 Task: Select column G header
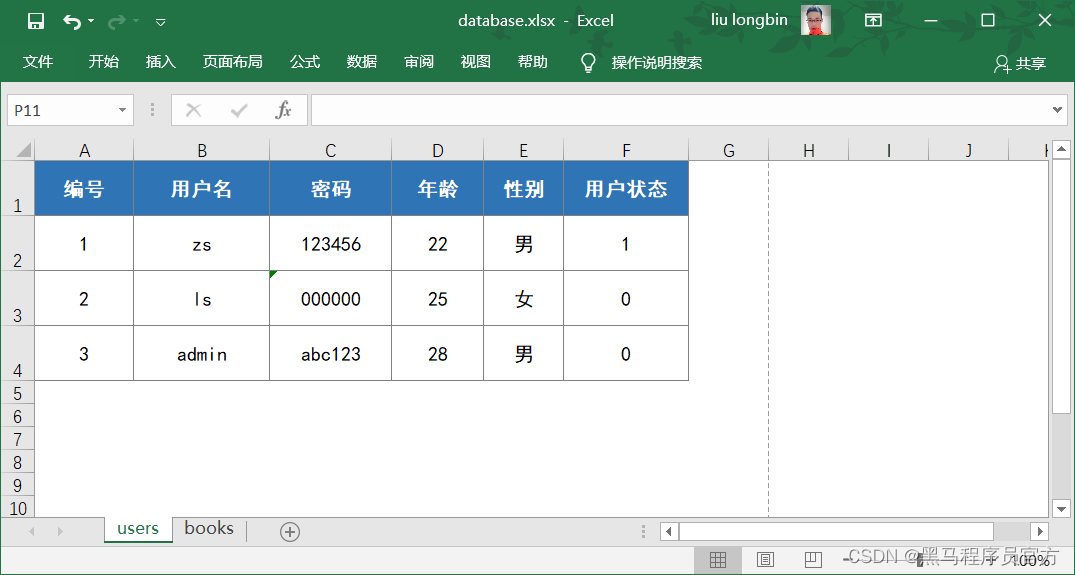coord(729,150)
